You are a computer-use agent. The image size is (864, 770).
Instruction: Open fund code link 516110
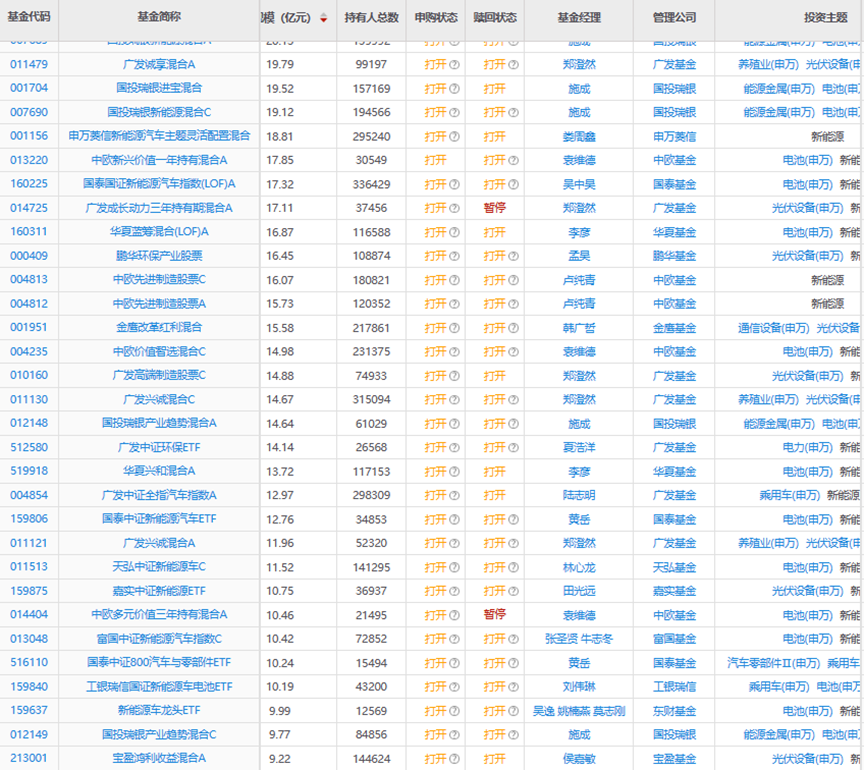click(x=29, y=663)
